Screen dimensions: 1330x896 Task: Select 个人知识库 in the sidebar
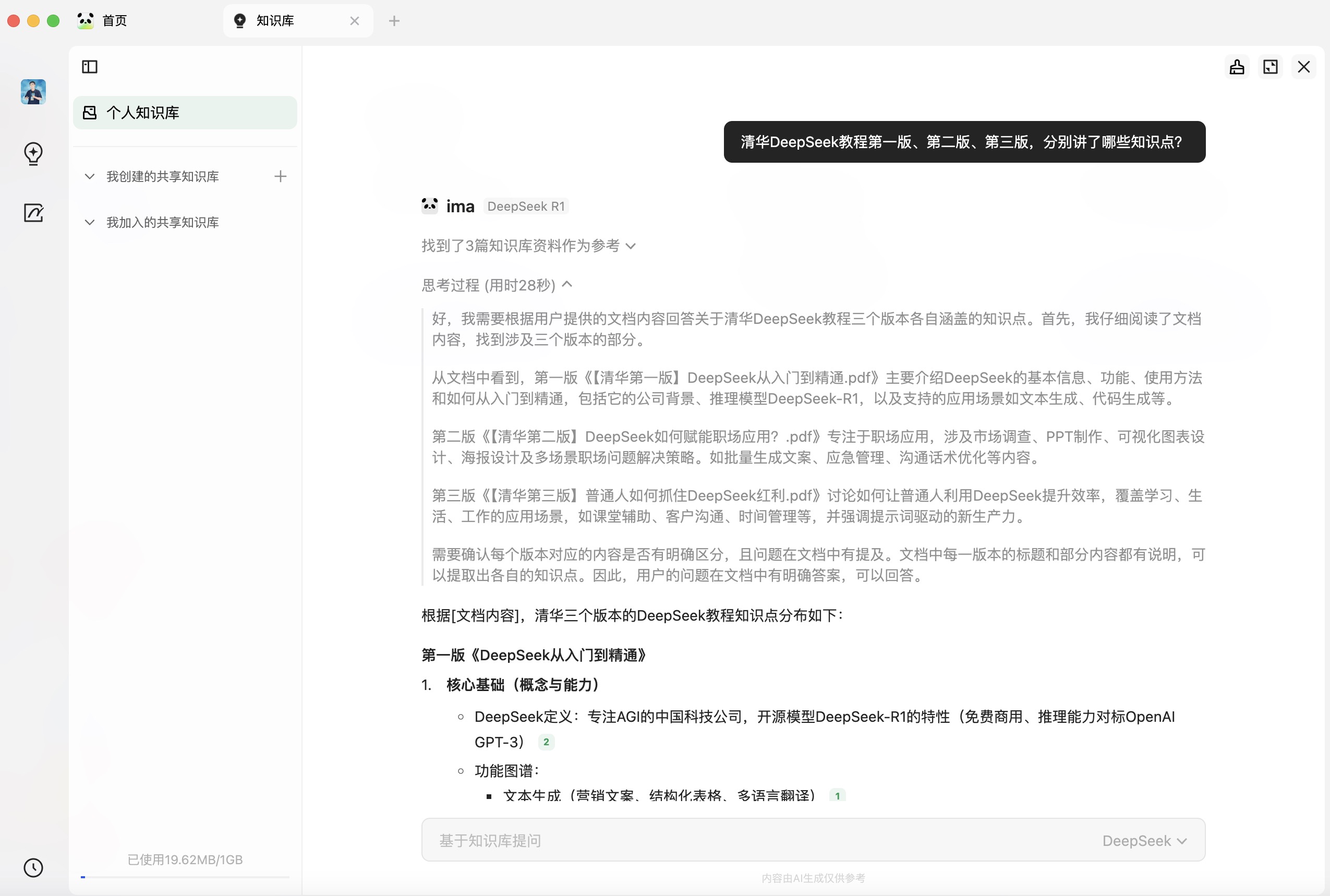click(185, 113)
